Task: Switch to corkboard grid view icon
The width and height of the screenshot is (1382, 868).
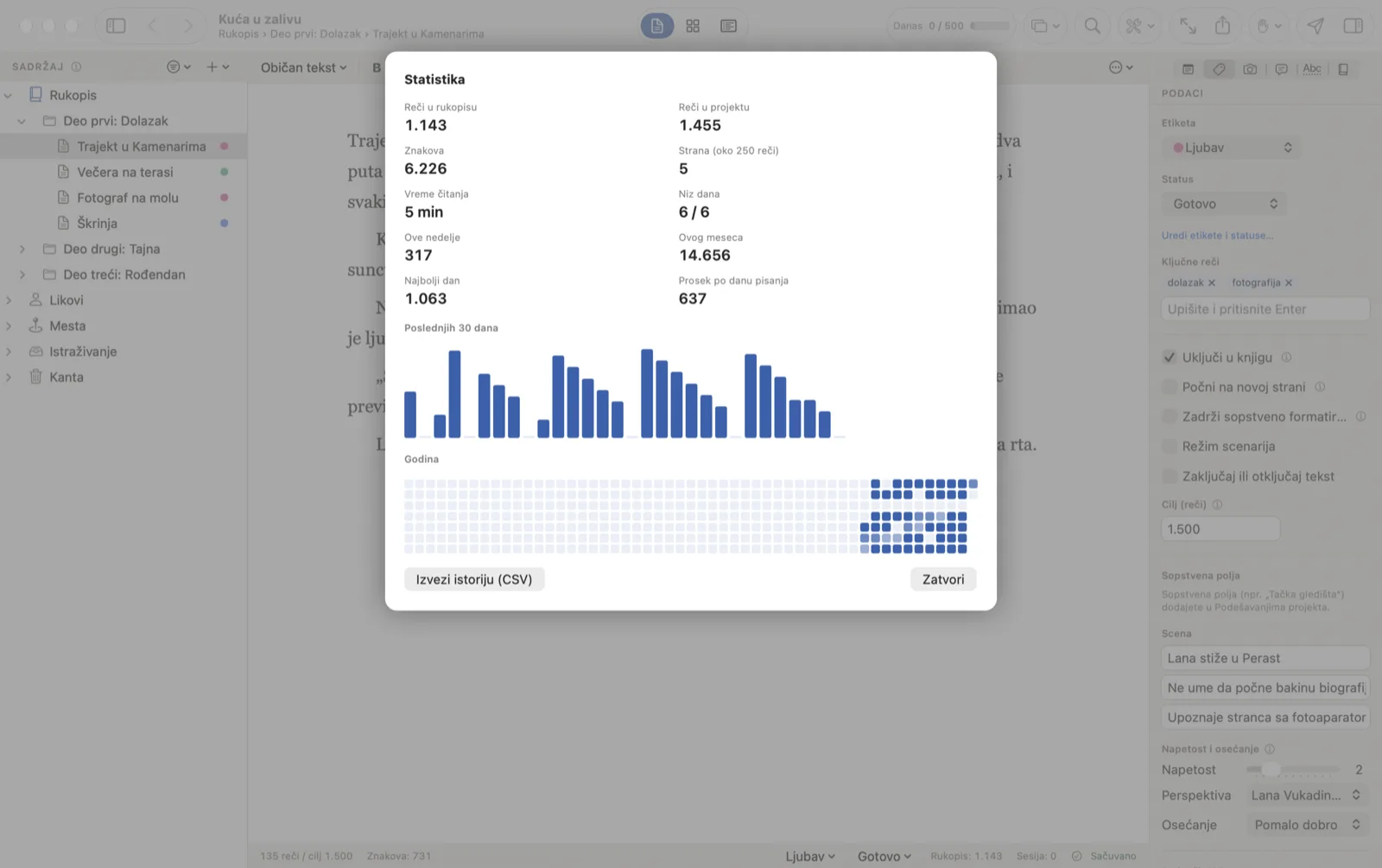Action: (x=693, y=26)
